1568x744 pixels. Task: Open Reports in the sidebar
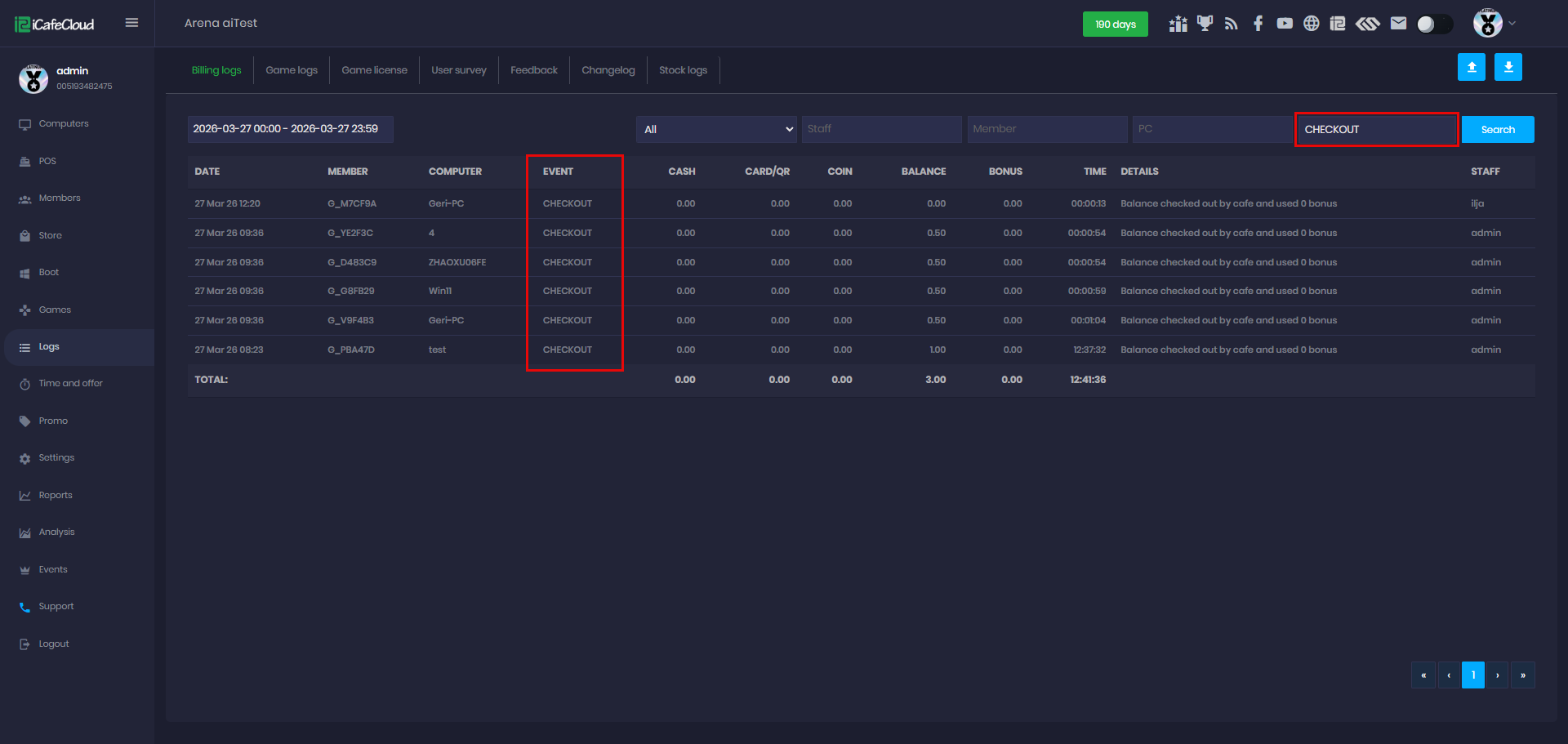[x=56, y=495]
